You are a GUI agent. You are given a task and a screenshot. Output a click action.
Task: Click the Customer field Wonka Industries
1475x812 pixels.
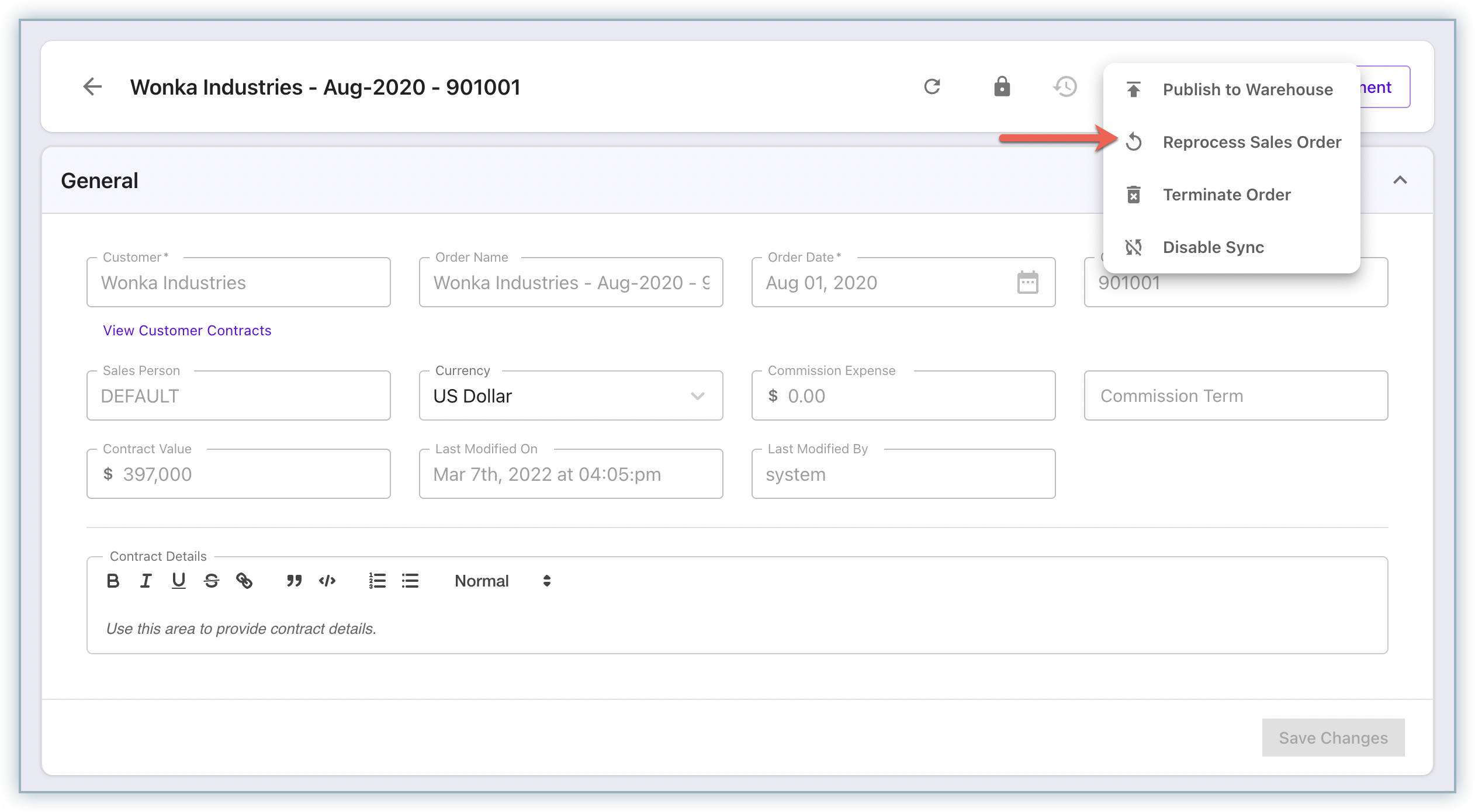[x=238, y=282]
